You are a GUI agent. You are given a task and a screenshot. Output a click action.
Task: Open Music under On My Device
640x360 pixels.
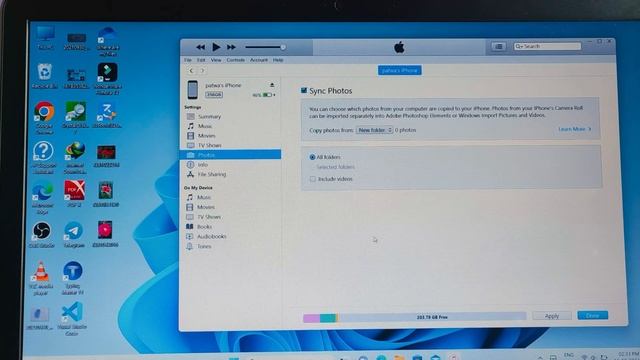[x=204, y=198]
